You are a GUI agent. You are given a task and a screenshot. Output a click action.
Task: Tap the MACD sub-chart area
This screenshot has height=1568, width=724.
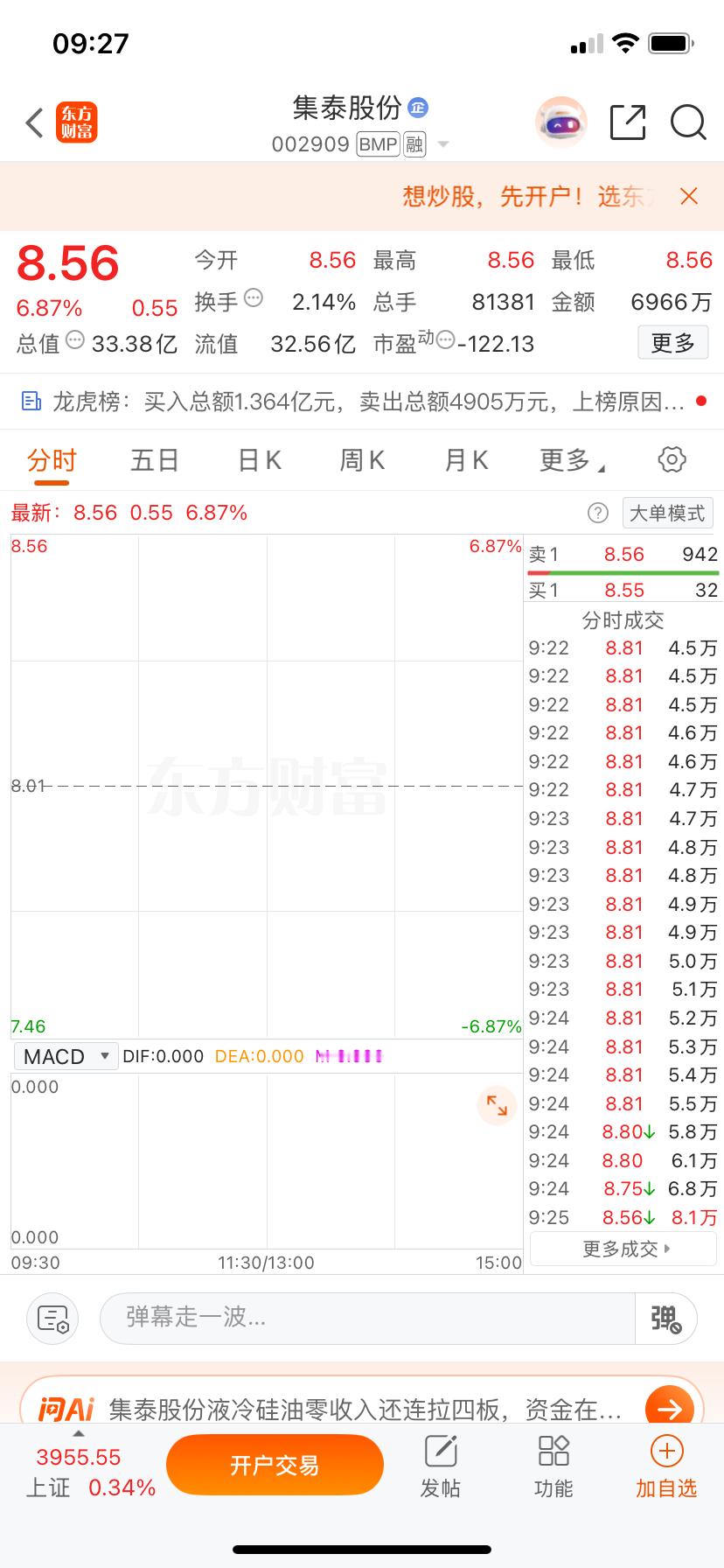267,1161
